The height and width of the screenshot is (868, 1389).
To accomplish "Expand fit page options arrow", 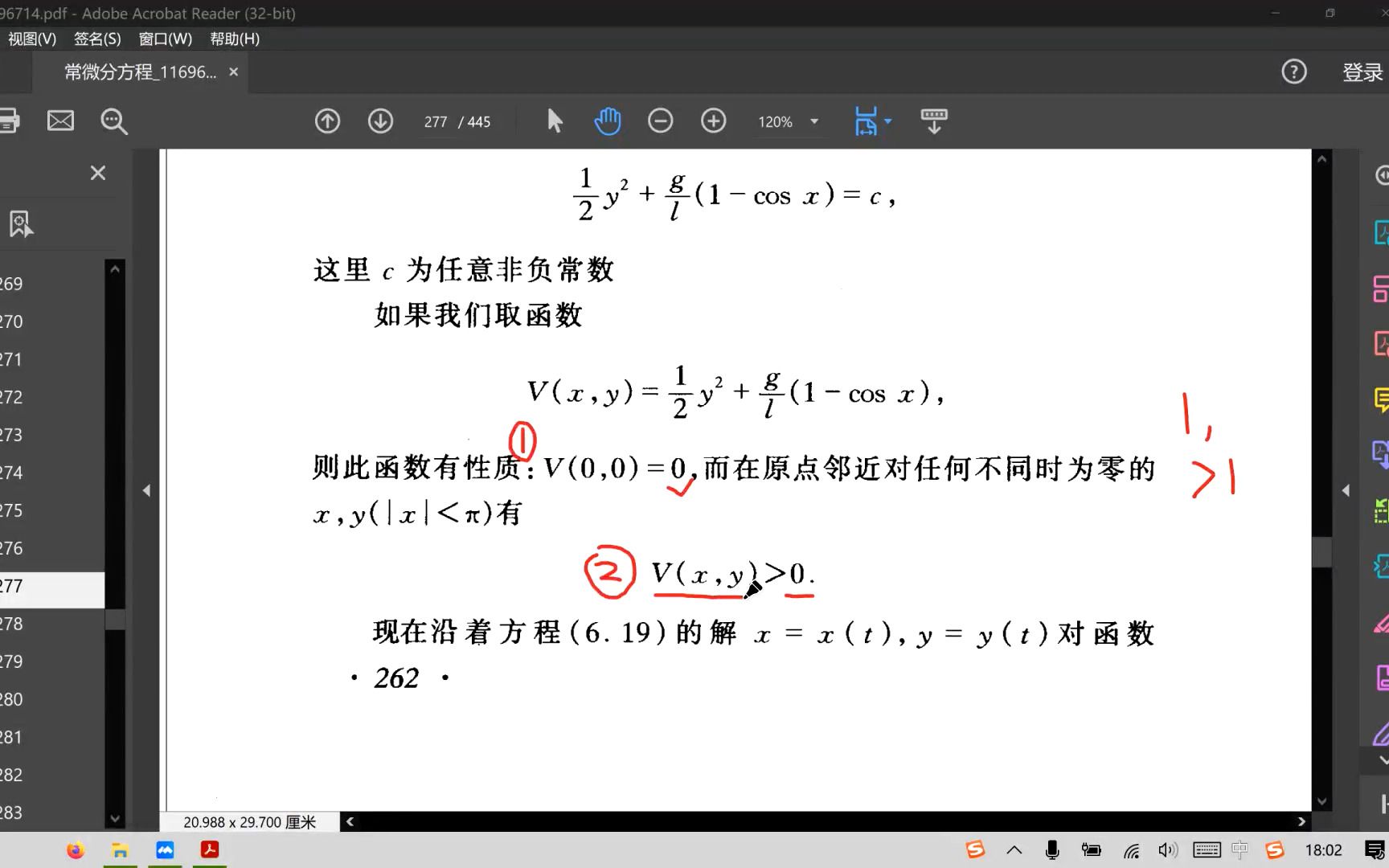I will [888, 121].
